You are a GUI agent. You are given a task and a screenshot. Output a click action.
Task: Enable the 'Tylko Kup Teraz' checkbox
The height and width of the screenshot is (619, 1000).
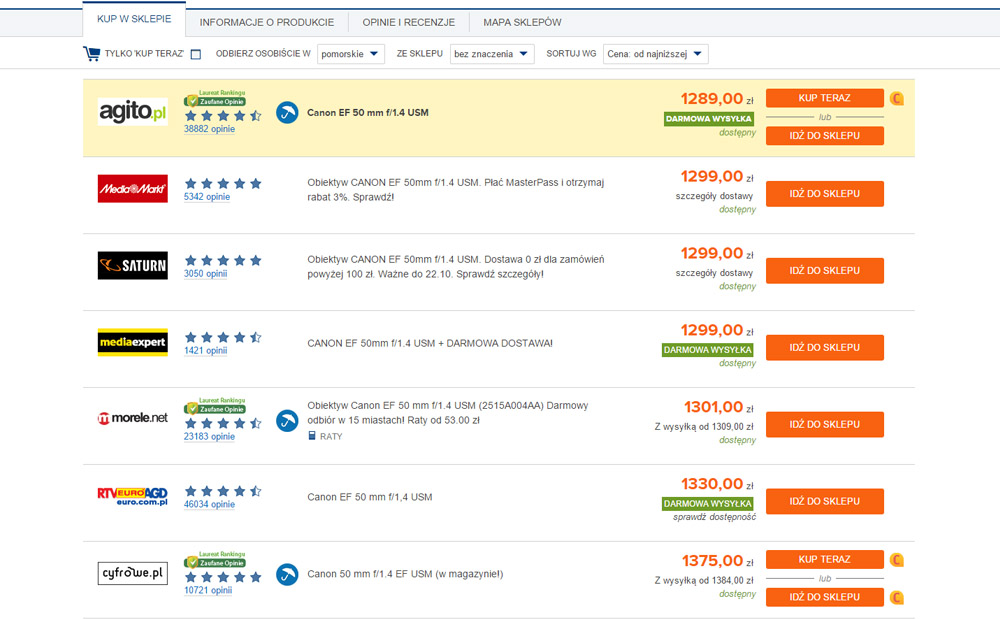pos(196,54)
